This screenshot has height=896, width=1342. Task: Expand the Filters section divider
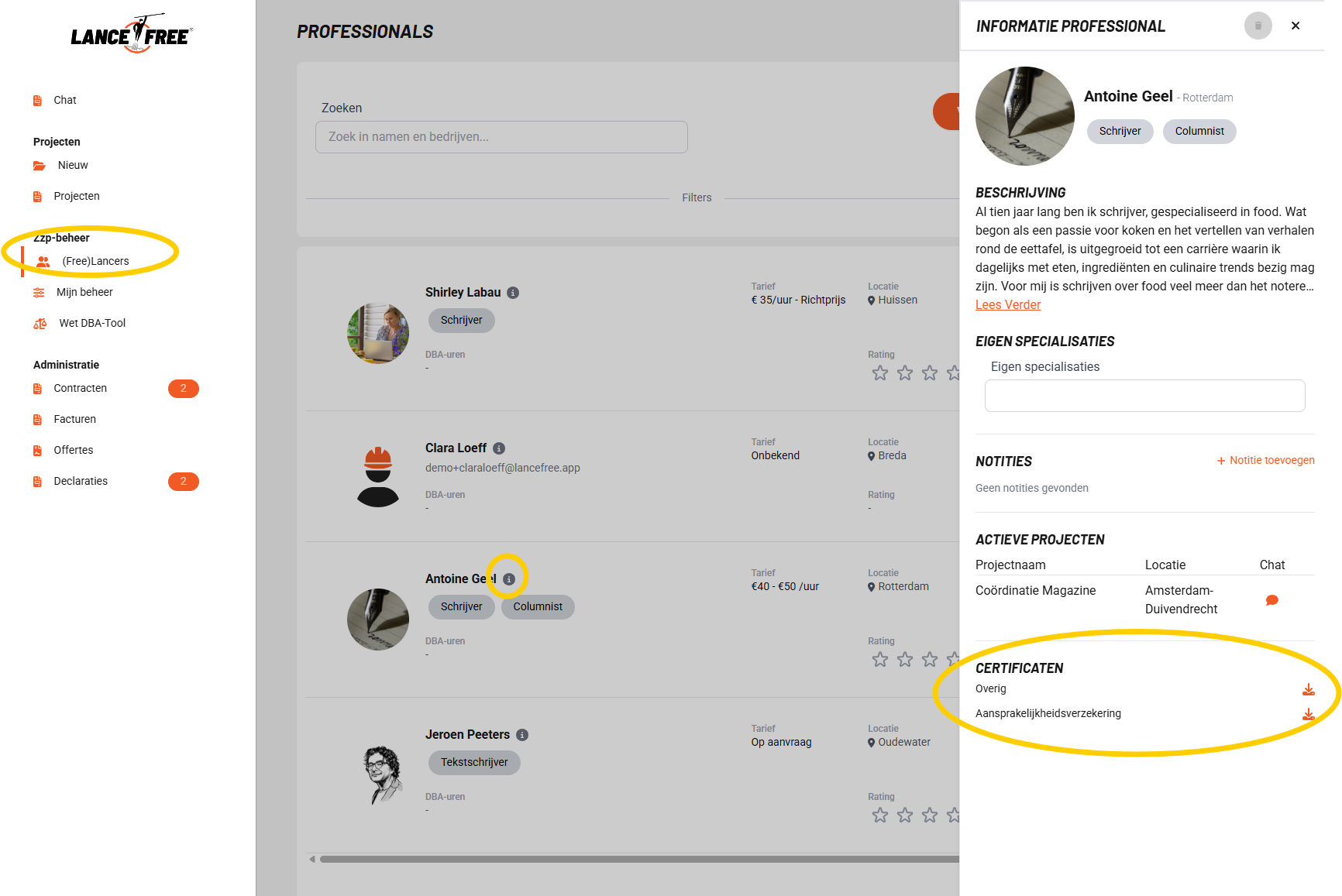(696, 197)
